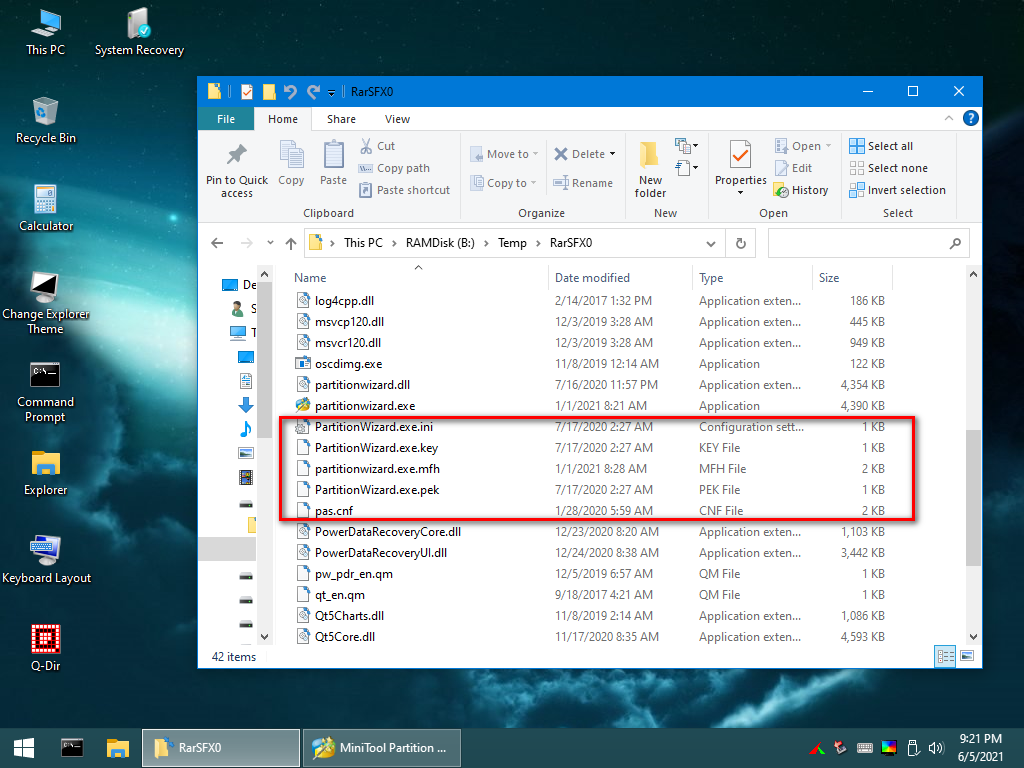Open Explorer desktop shortcut
The width and height of the screenshot is (1024, 768).
click(x=45, y=473)
